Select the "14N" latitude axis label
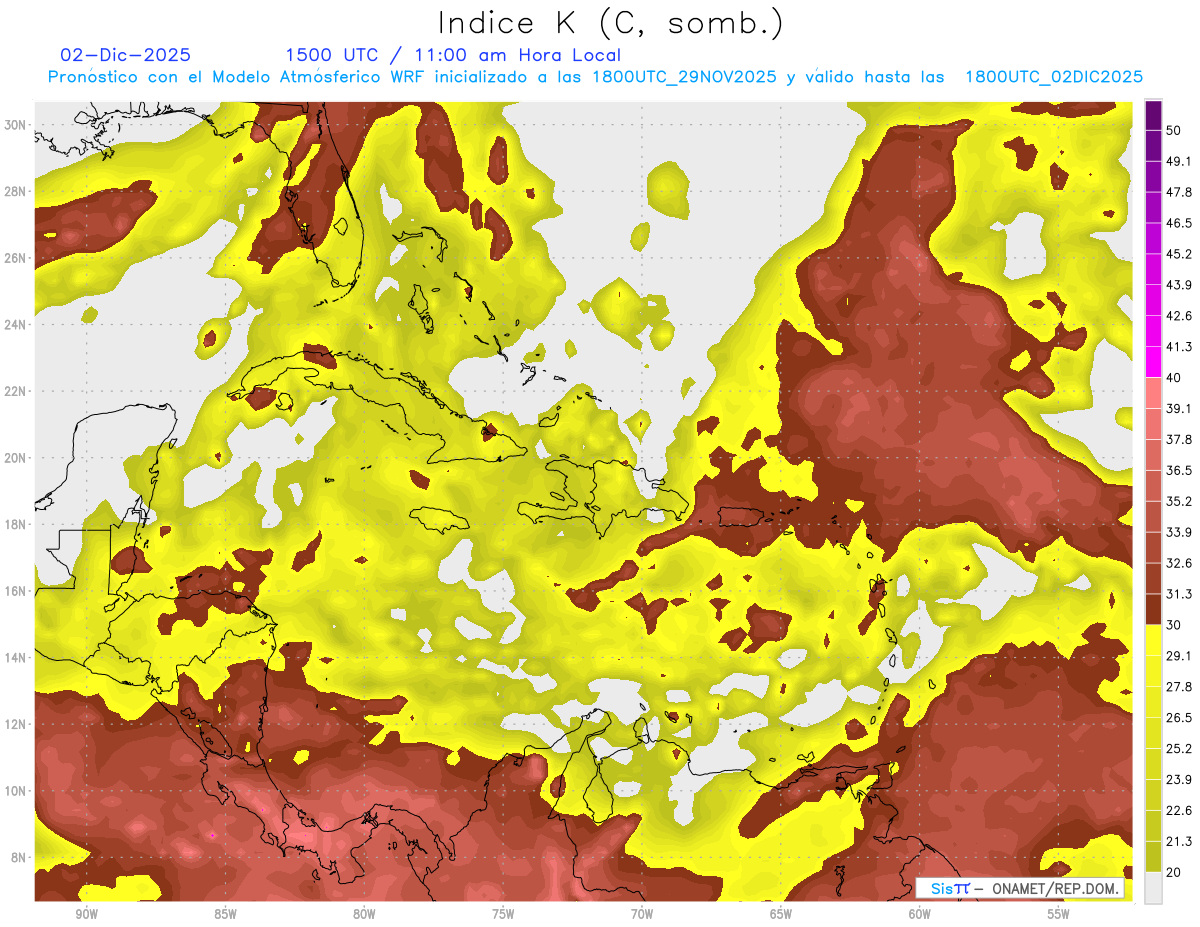Image resolution: width=1200 pixels, height=927 pixels. 15,657
